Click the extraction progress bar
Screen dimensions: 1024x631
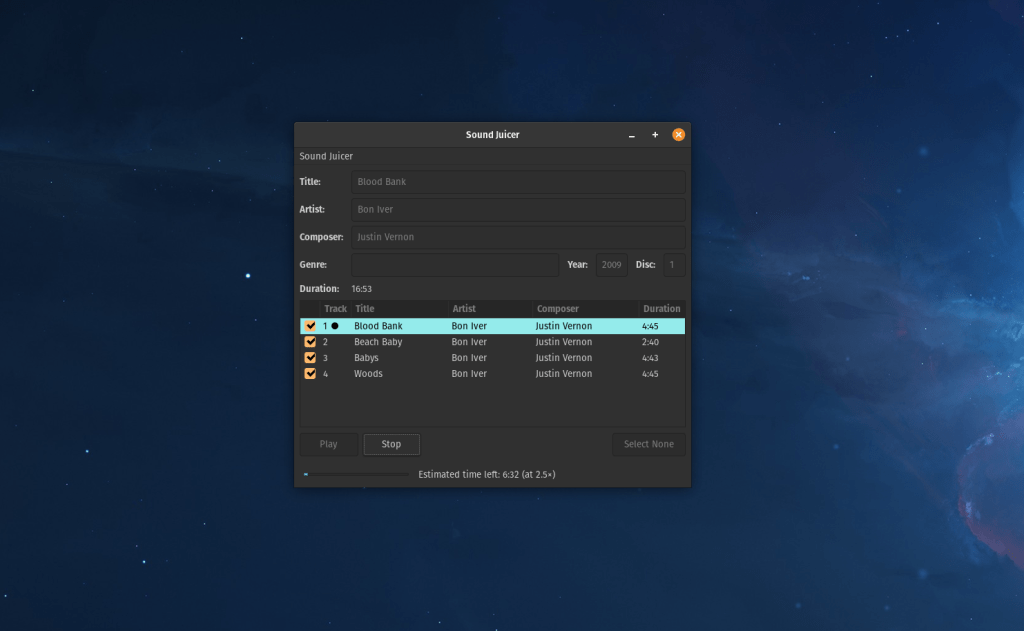click(x=355, y=474)
